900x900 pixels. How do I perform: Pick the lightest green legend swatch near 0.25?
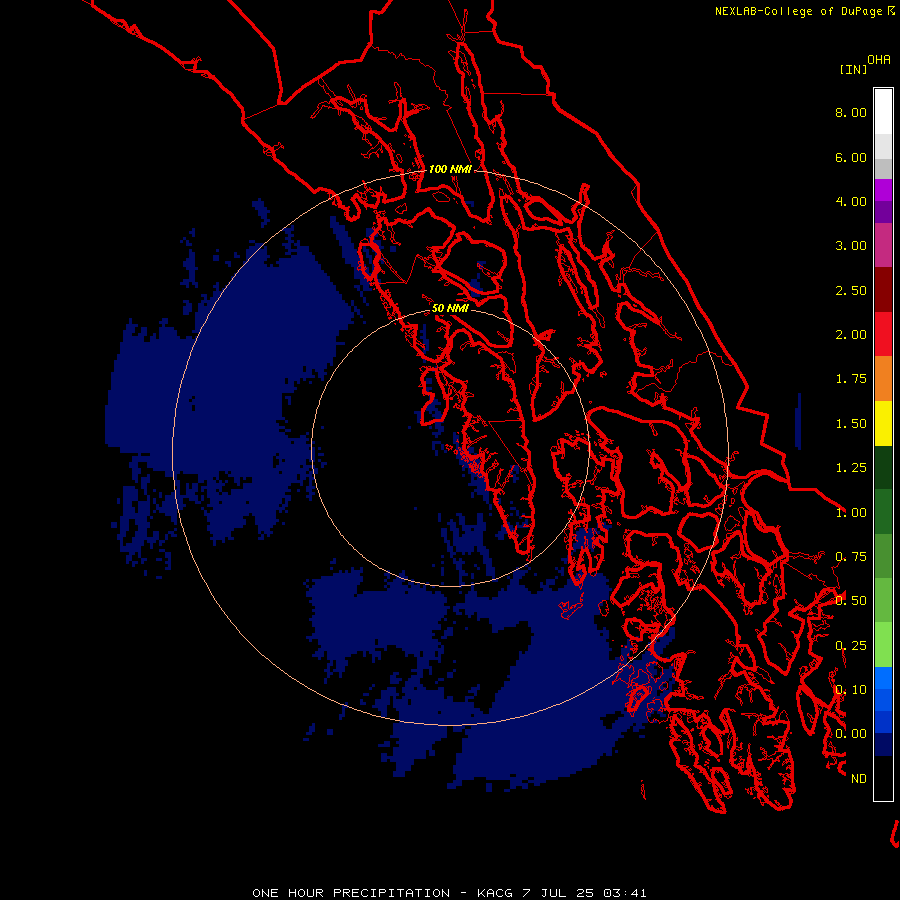coord(883,645)
